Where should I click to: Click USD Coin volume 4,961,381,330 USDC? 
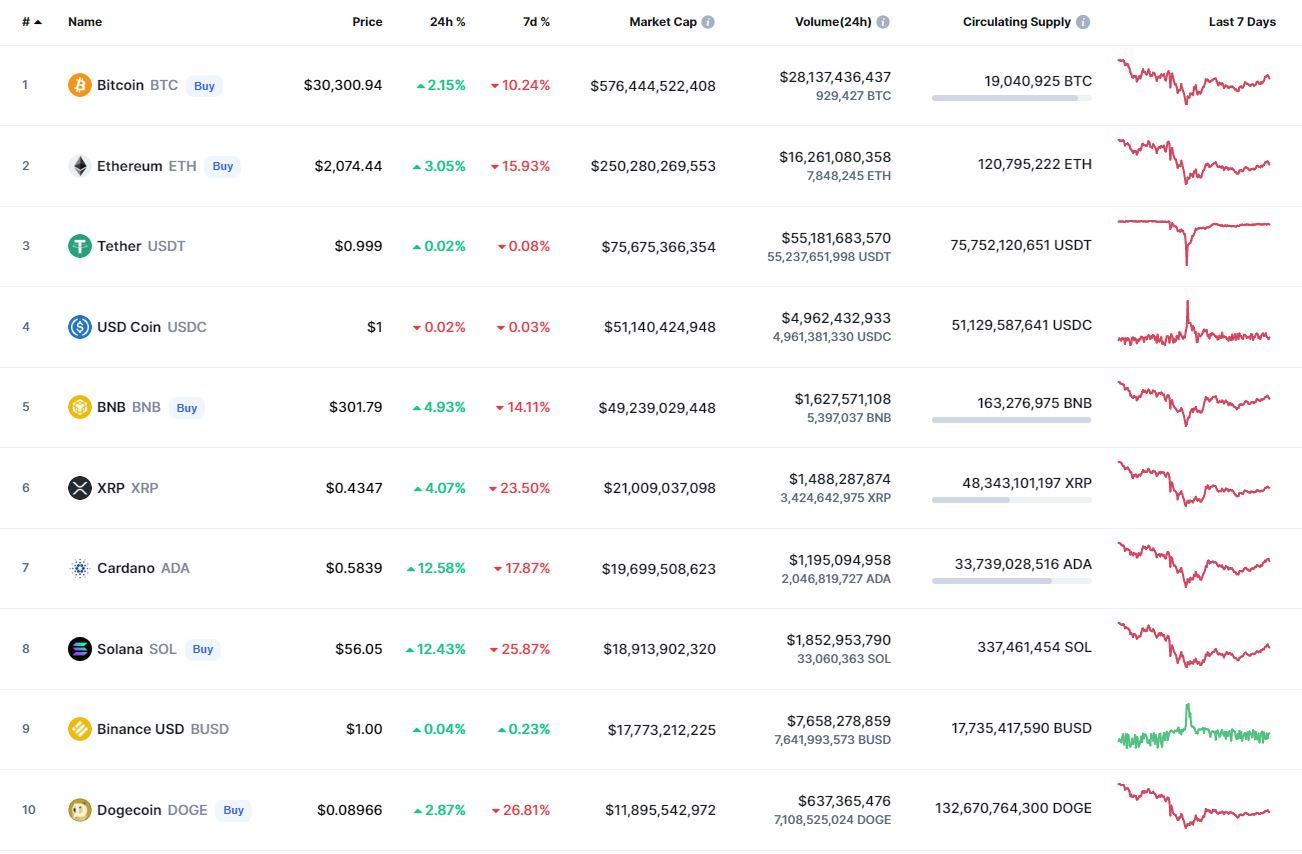[x=832, y=337]
